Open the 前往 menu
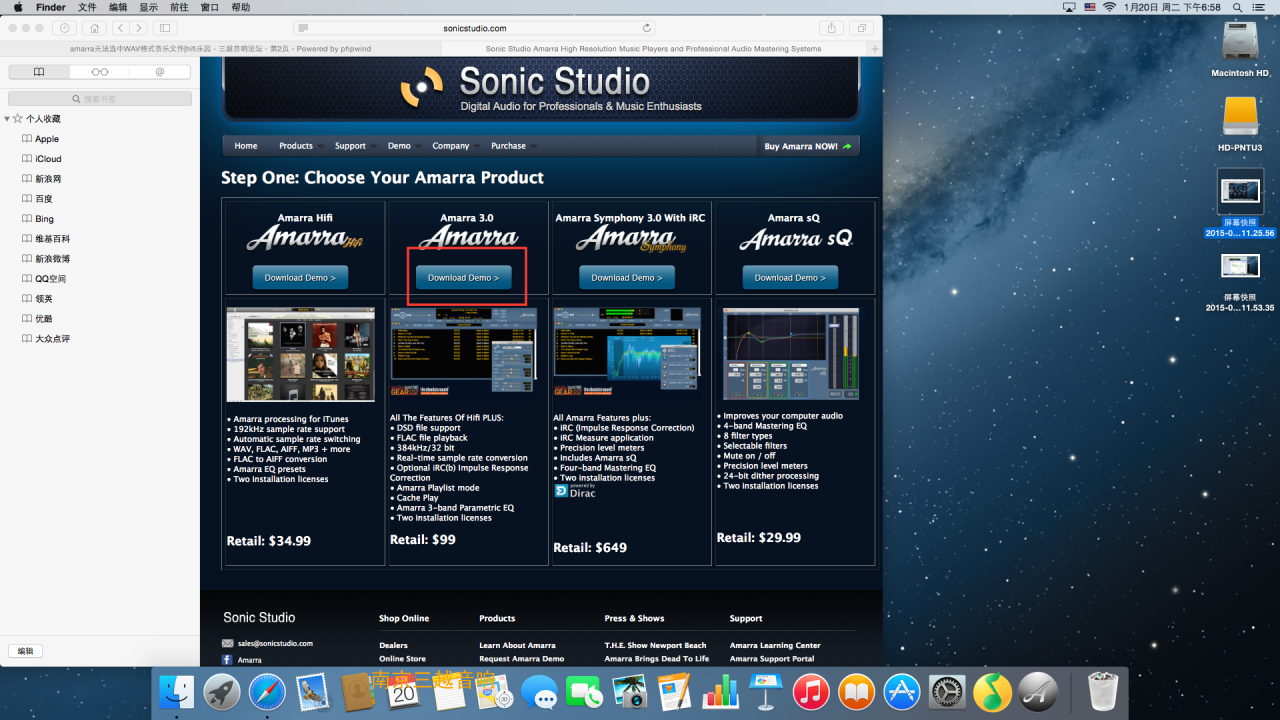This screenshot has height=720, width=1280. click(x=179, y=7)
